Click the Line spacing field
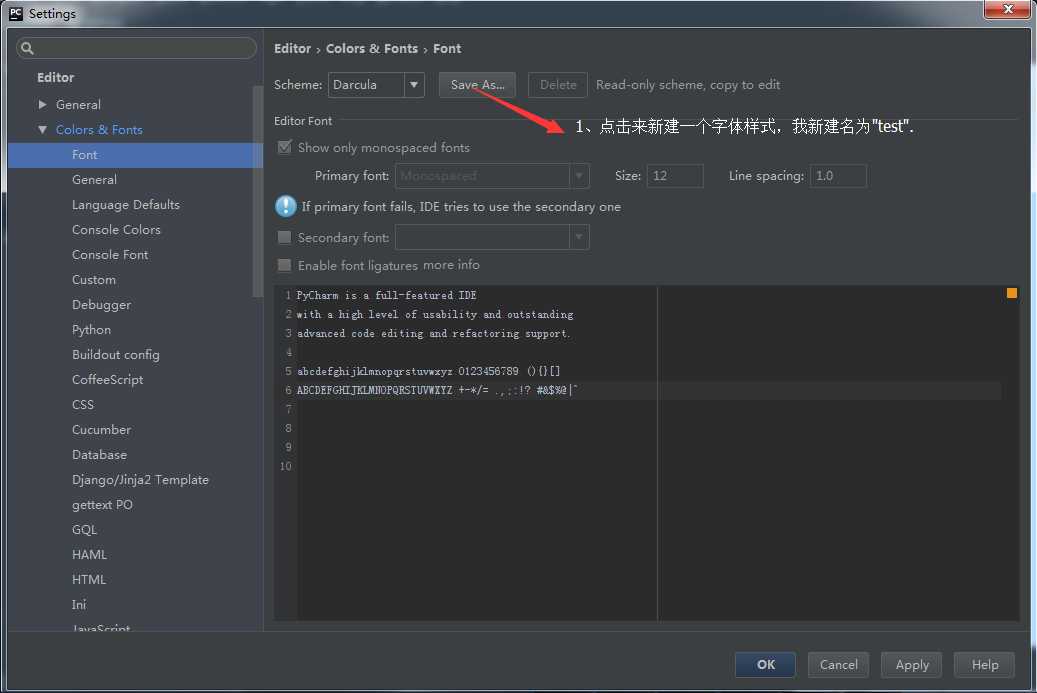The width and height of the screenshot is (1037, 693). pos(838,176)
